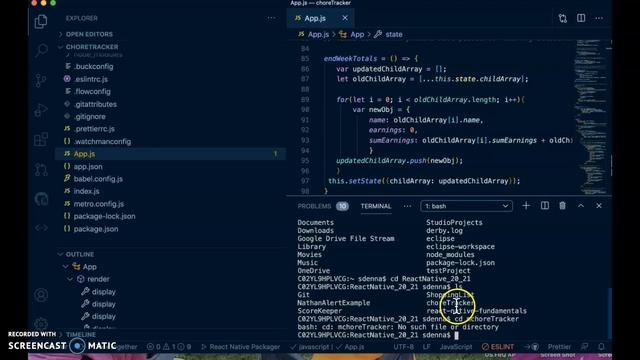Open the Search view in activity bar
Screen dimensions: 640x360
coord(41,51)
